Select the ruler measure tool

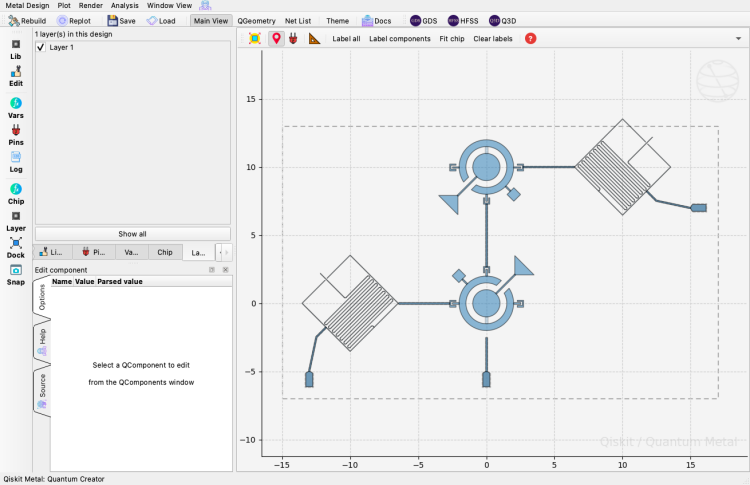click(314, 39)
